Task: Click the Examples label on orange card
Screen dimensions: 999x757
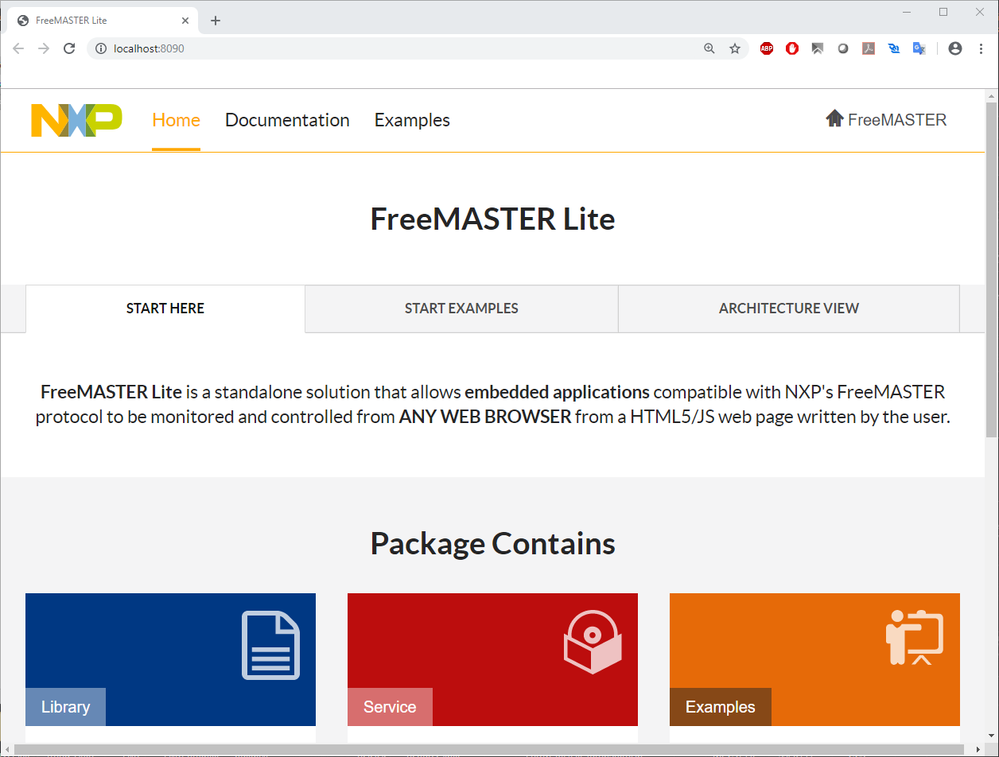Action: (x=721, y=707)
